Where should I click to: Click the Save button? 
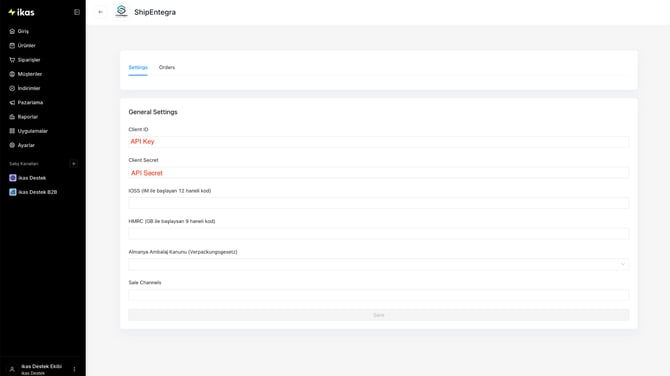(x=379, y=315)
